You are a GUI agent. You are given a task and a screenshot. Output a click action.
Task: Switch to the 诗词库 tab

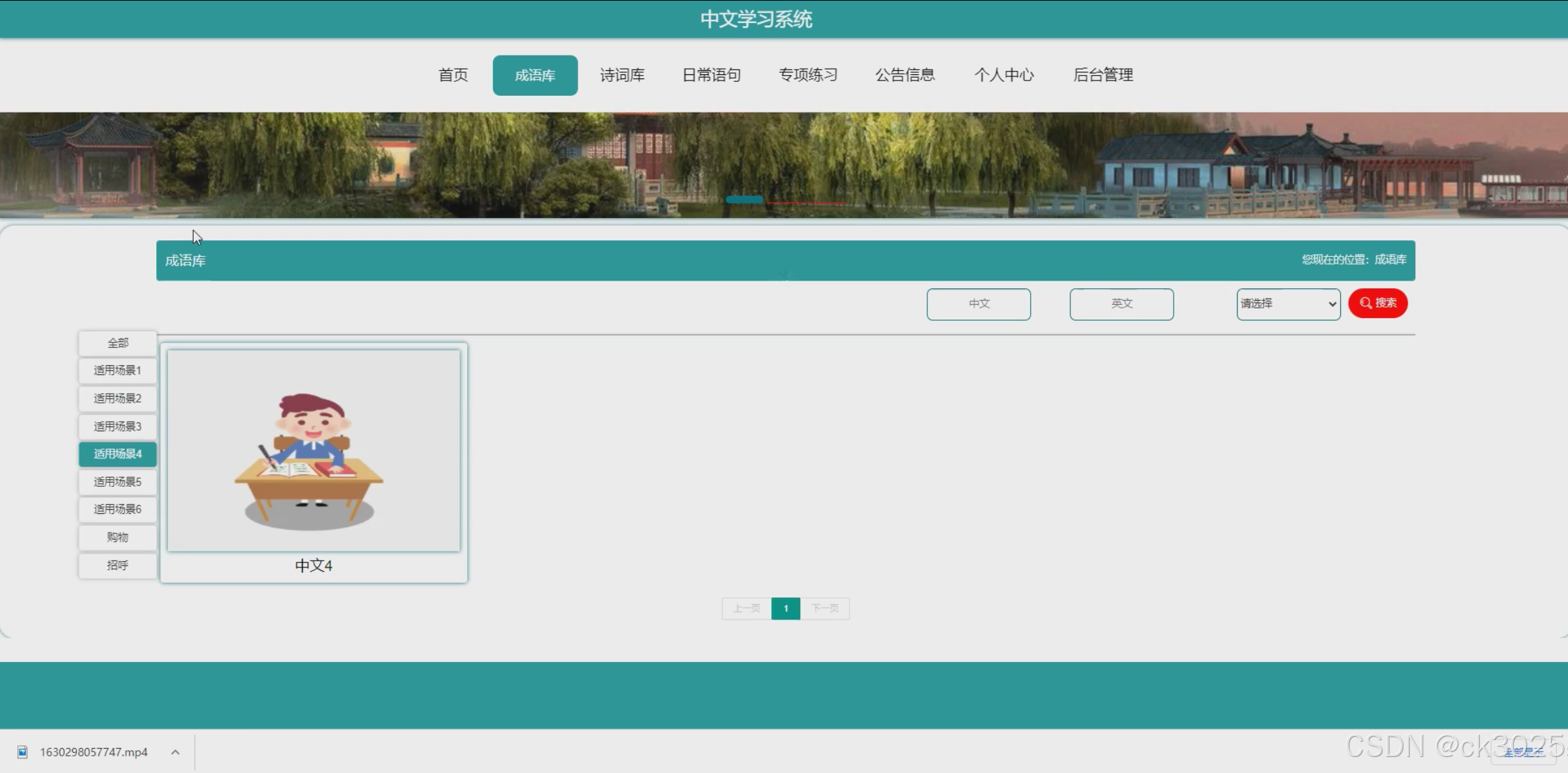pos(622,75)
